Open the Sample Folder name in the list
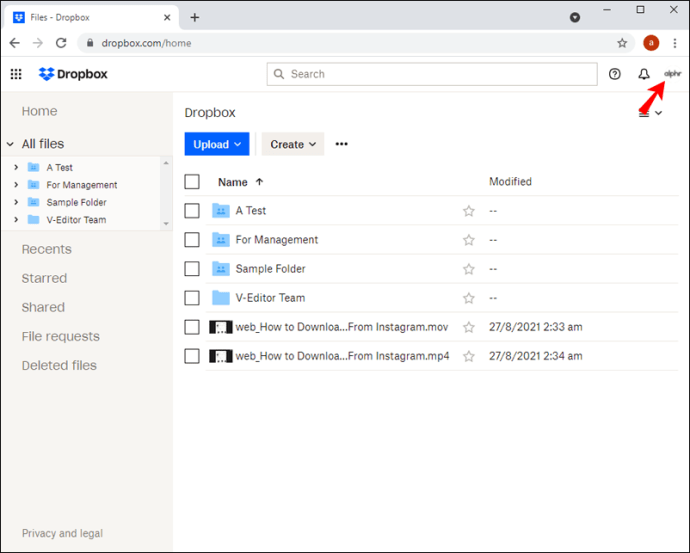 click(x=271, y=269)
